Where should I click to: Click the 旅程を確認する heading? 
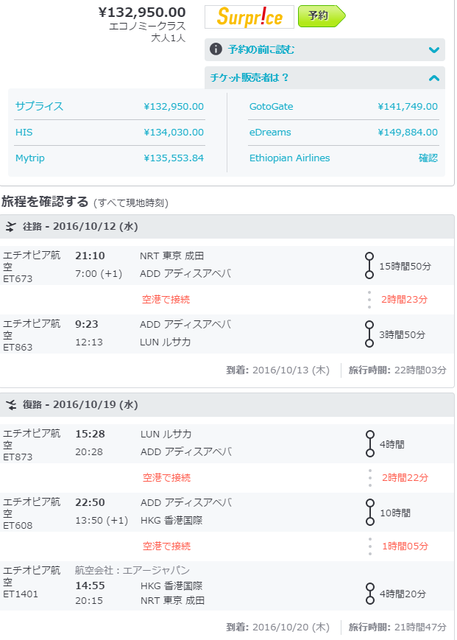[44, 202]
